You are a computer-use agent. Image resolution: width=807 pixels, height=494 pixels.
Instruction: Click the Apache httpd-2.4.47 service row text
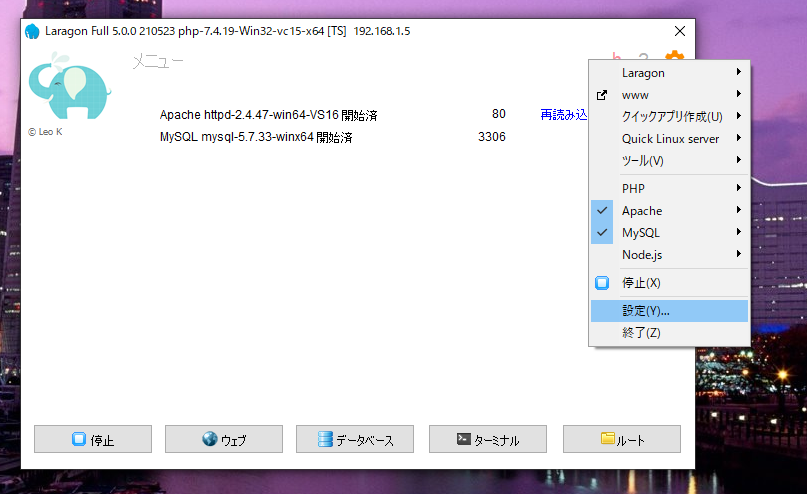click(x=269, y=115)
